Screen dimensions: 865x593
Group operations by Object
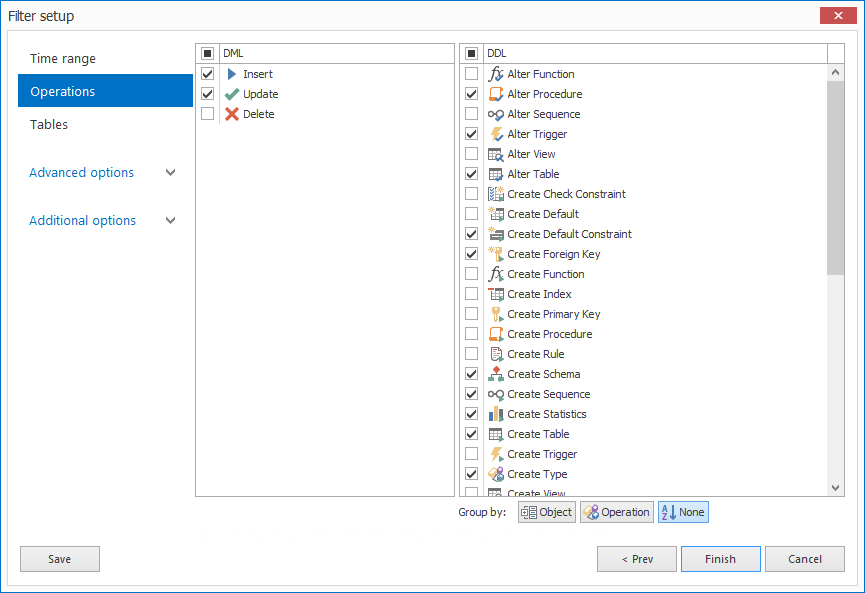click(547, 512)
